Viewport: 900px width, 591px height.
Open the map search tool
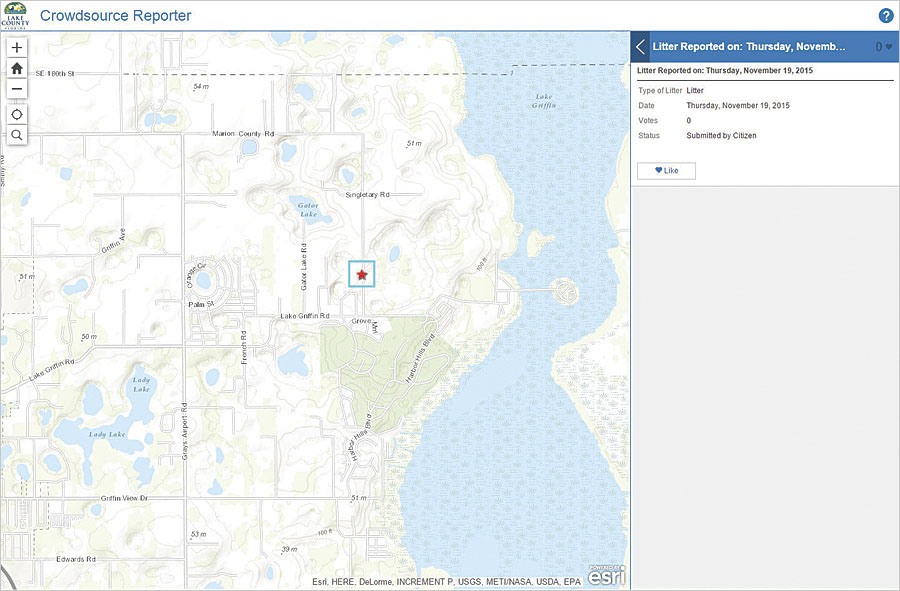coord(17,135)
